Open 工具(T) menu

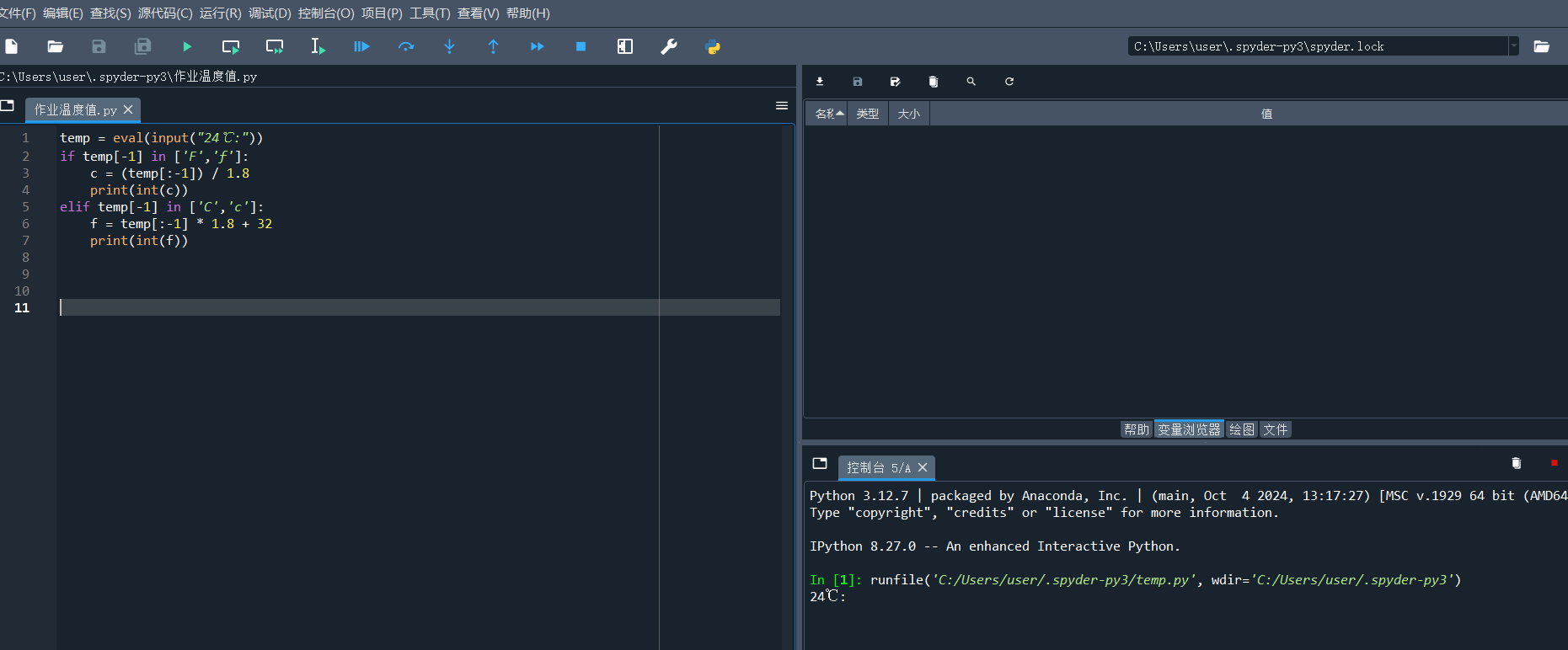[430, 13]
